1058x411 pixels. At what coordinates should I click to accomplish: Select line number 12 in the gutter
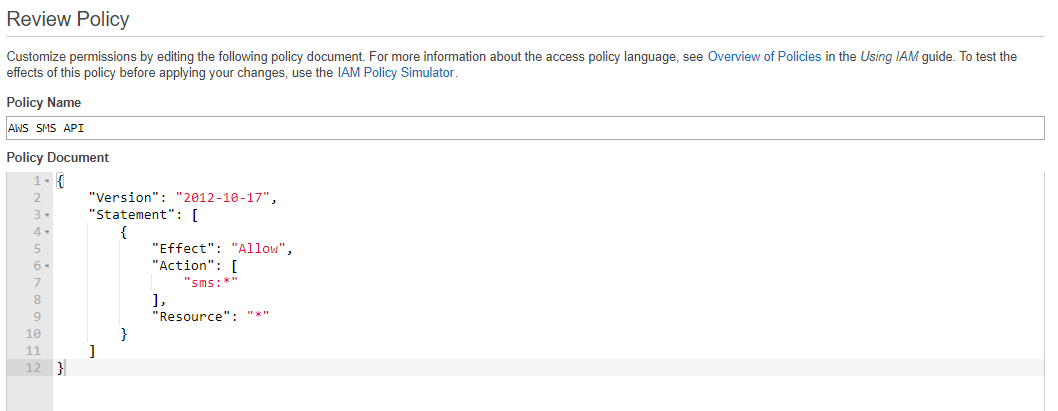pyautogui.click(x=33, y=368)
